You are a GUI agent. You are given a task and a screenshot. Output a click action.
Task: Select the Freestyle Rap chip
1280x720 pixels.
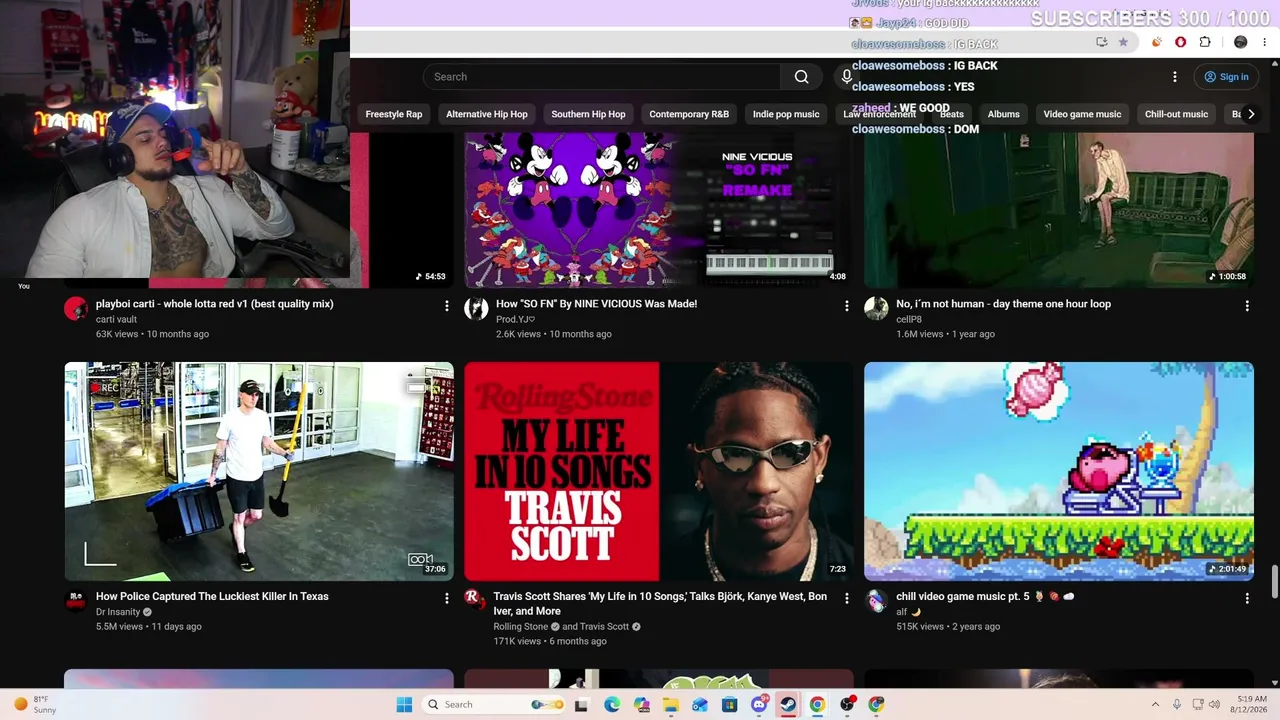click(x=394, y=114)
